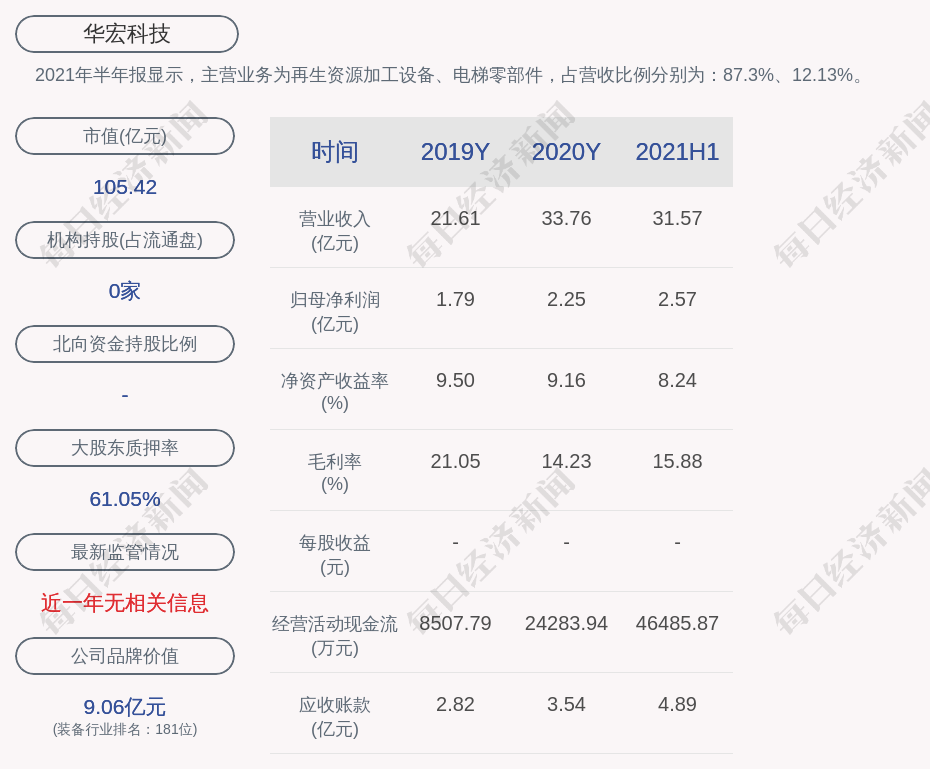
Task: Select the 46485.87 cash flow value
Action: 677,623
